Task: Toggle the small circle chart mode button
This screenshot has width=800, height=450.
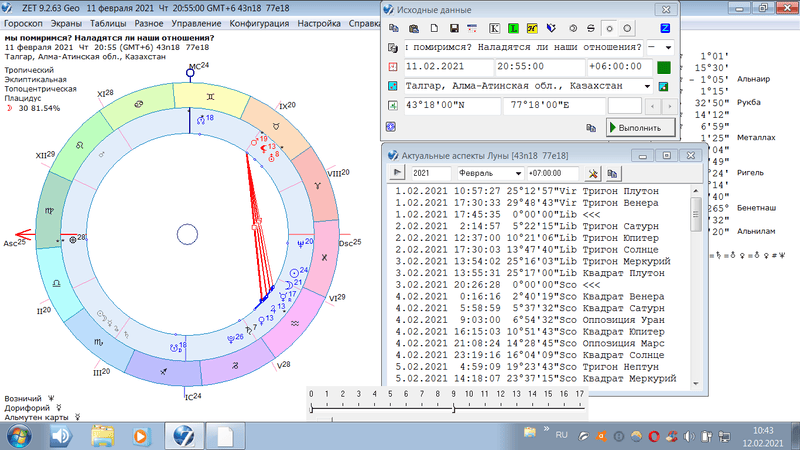Action: click(609, 27)
